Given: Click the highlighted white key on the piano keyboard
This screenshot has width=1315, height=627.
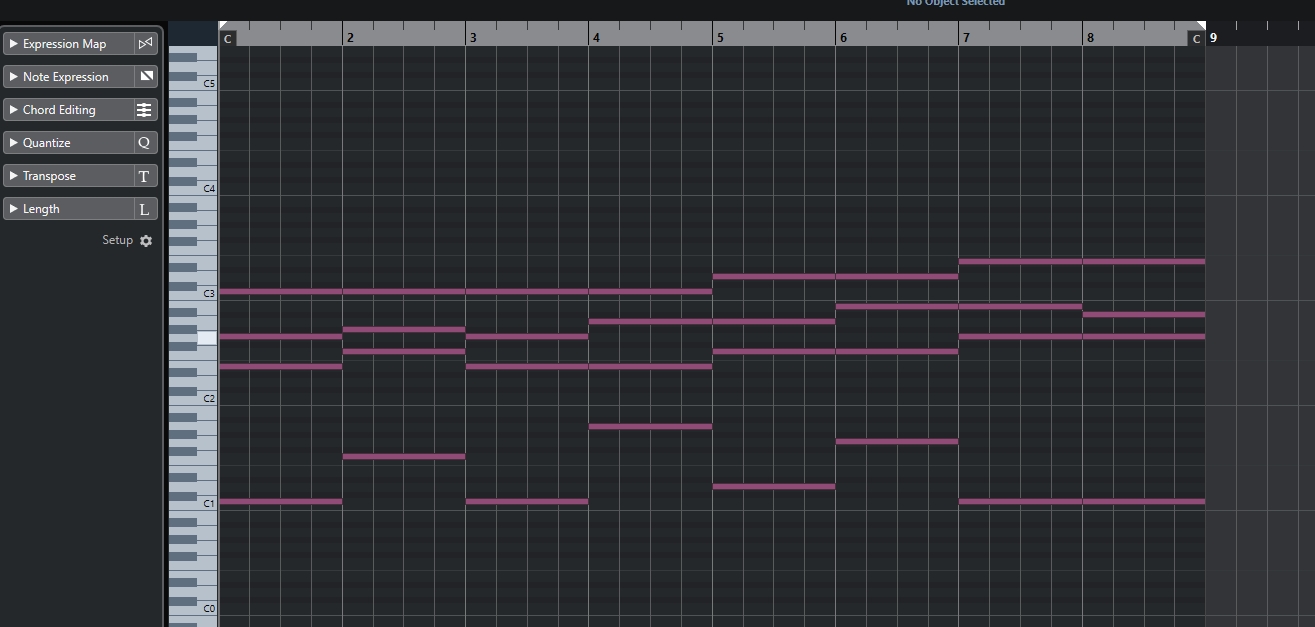Looking at the screenshot, I should click(x=207, y=338).
